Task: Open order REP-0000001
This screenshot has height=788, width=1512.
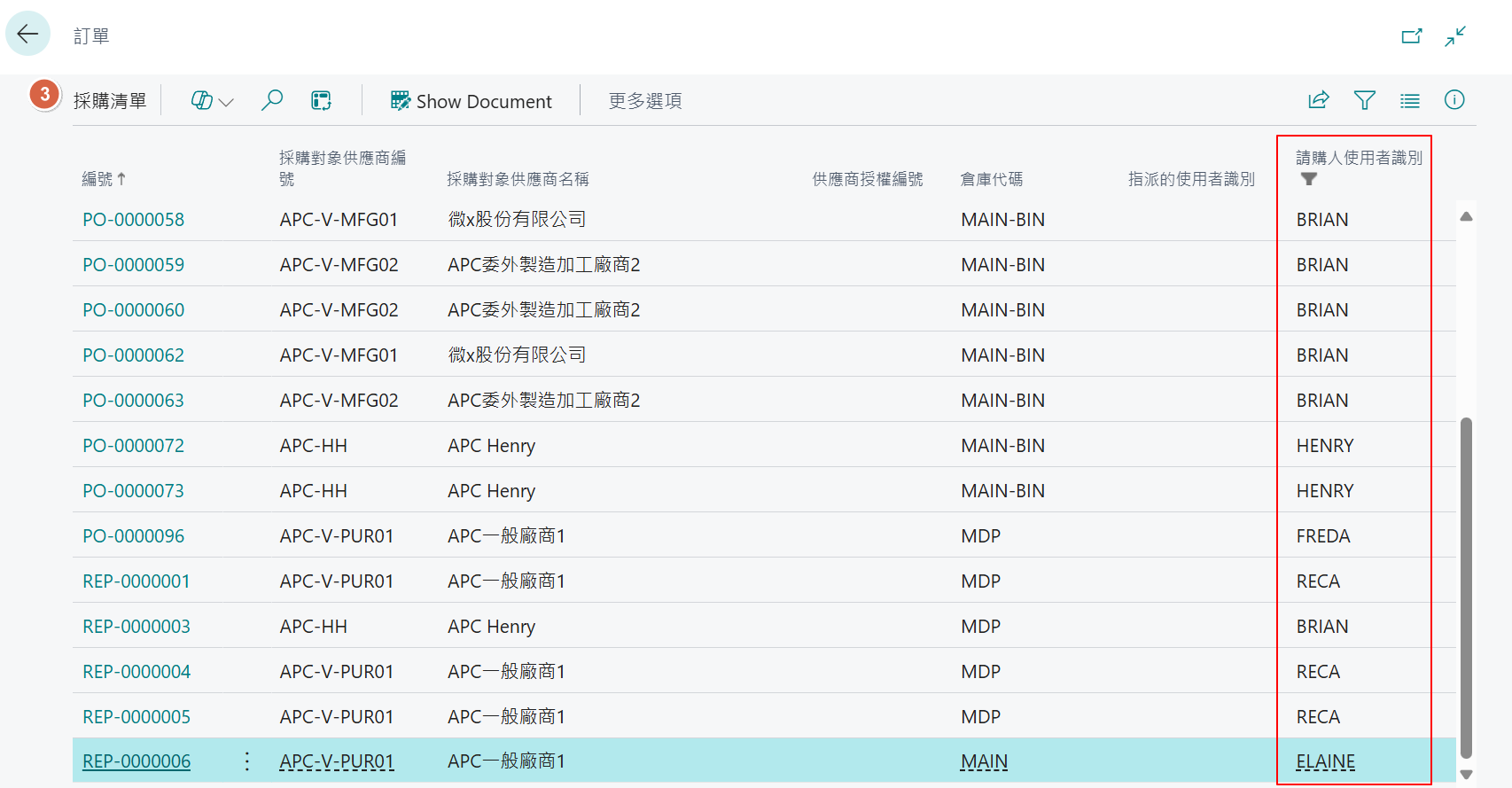Action: point(136,581)
